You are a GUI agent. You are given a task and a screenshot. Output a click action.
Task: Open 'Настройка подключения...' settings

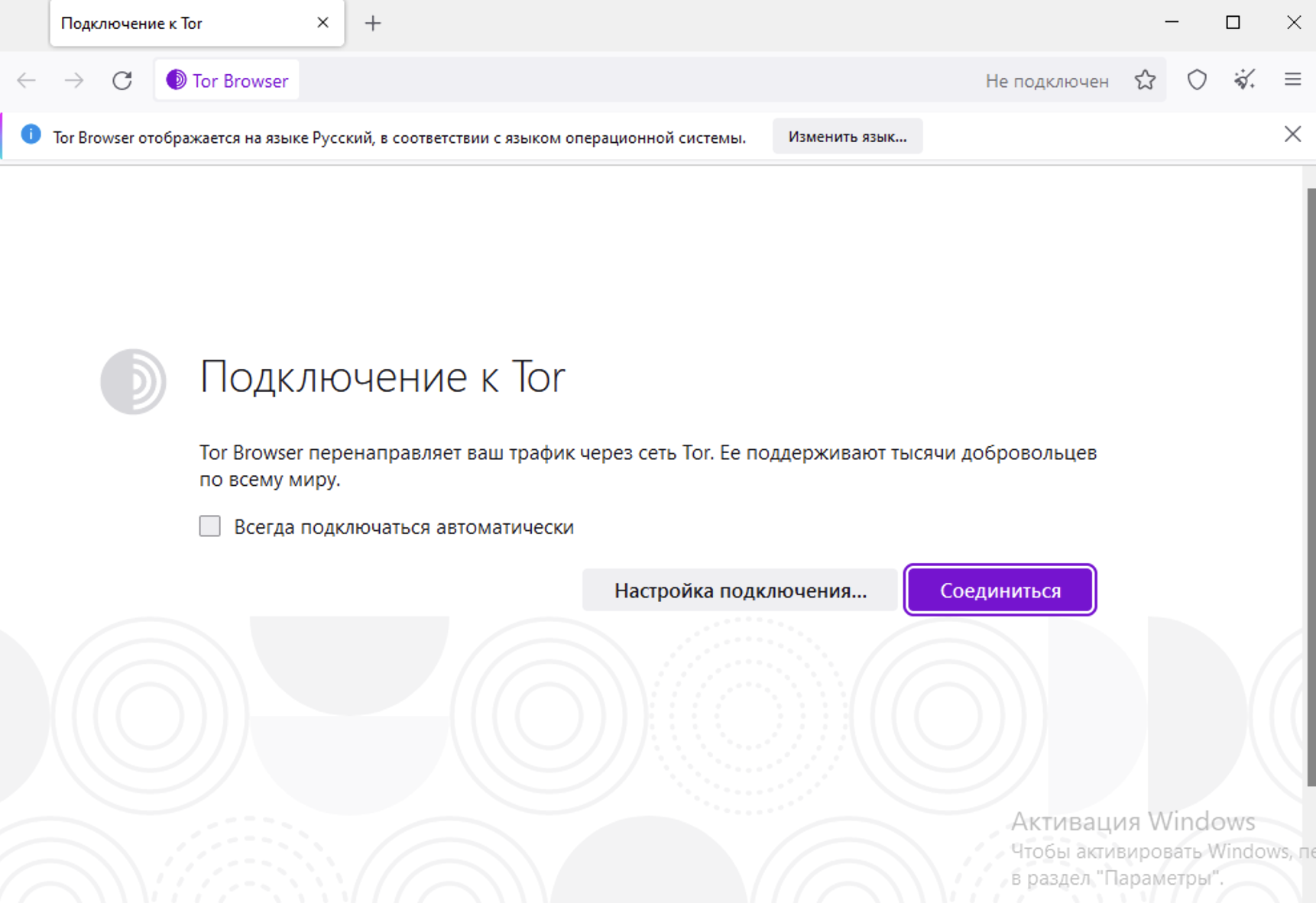pyautogui.click(x=740, y=590)
